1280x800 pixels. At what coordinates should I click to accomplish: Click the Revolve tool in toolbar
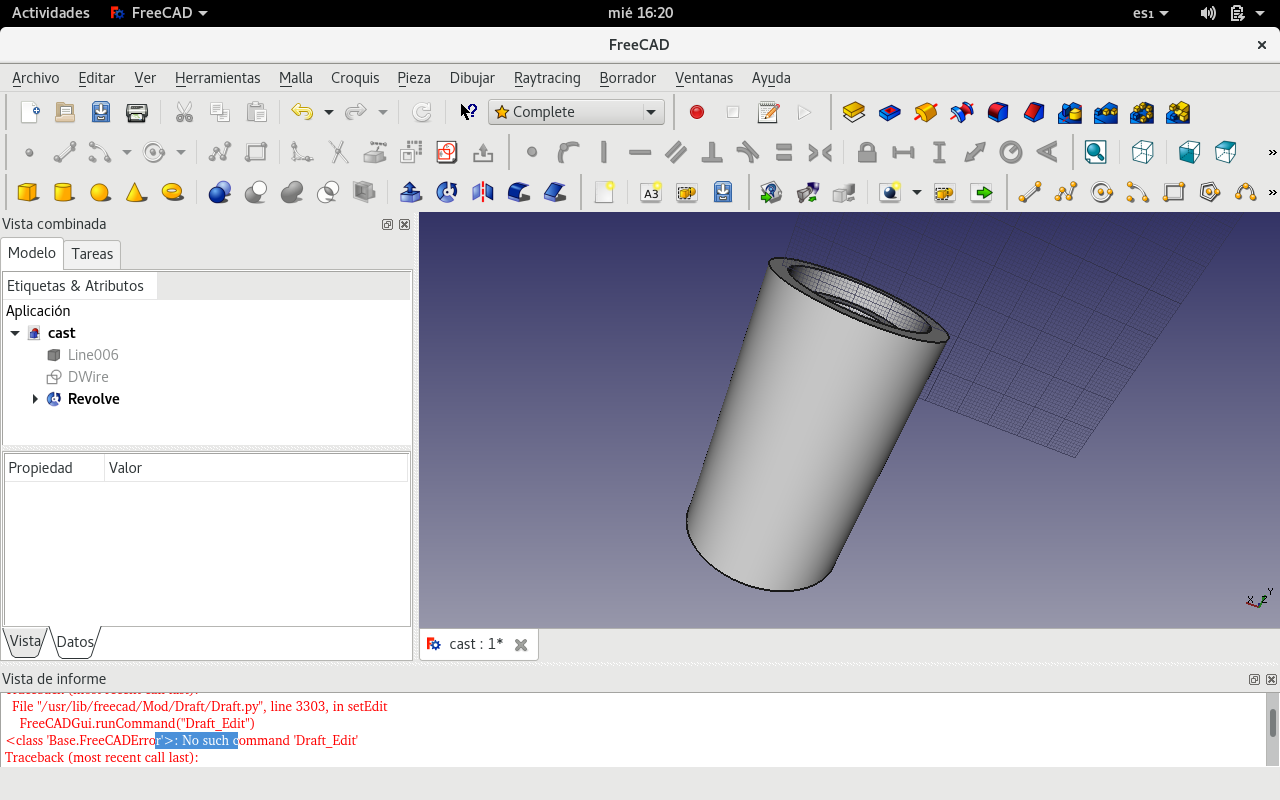click(447, 192)
